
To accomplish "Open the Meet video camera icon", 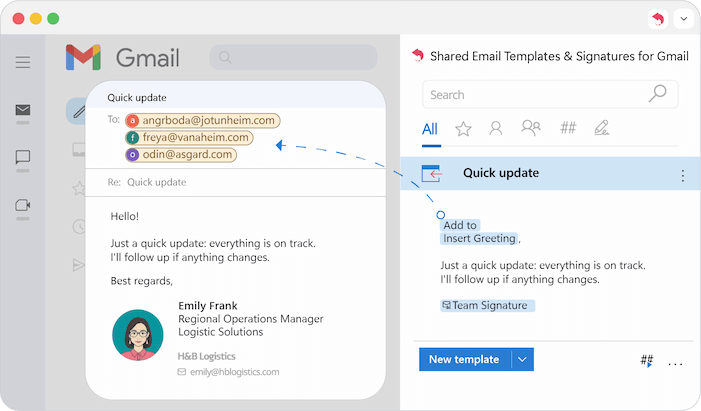I will [23, 205].
